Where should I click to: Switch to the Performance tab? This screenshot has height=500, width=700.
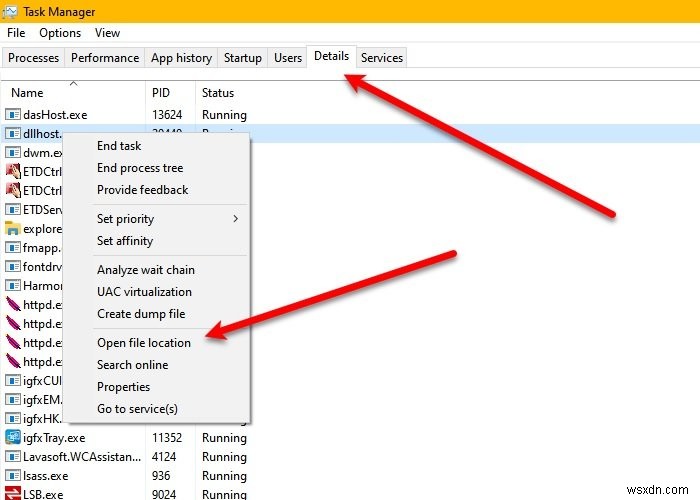click(105, 58)
